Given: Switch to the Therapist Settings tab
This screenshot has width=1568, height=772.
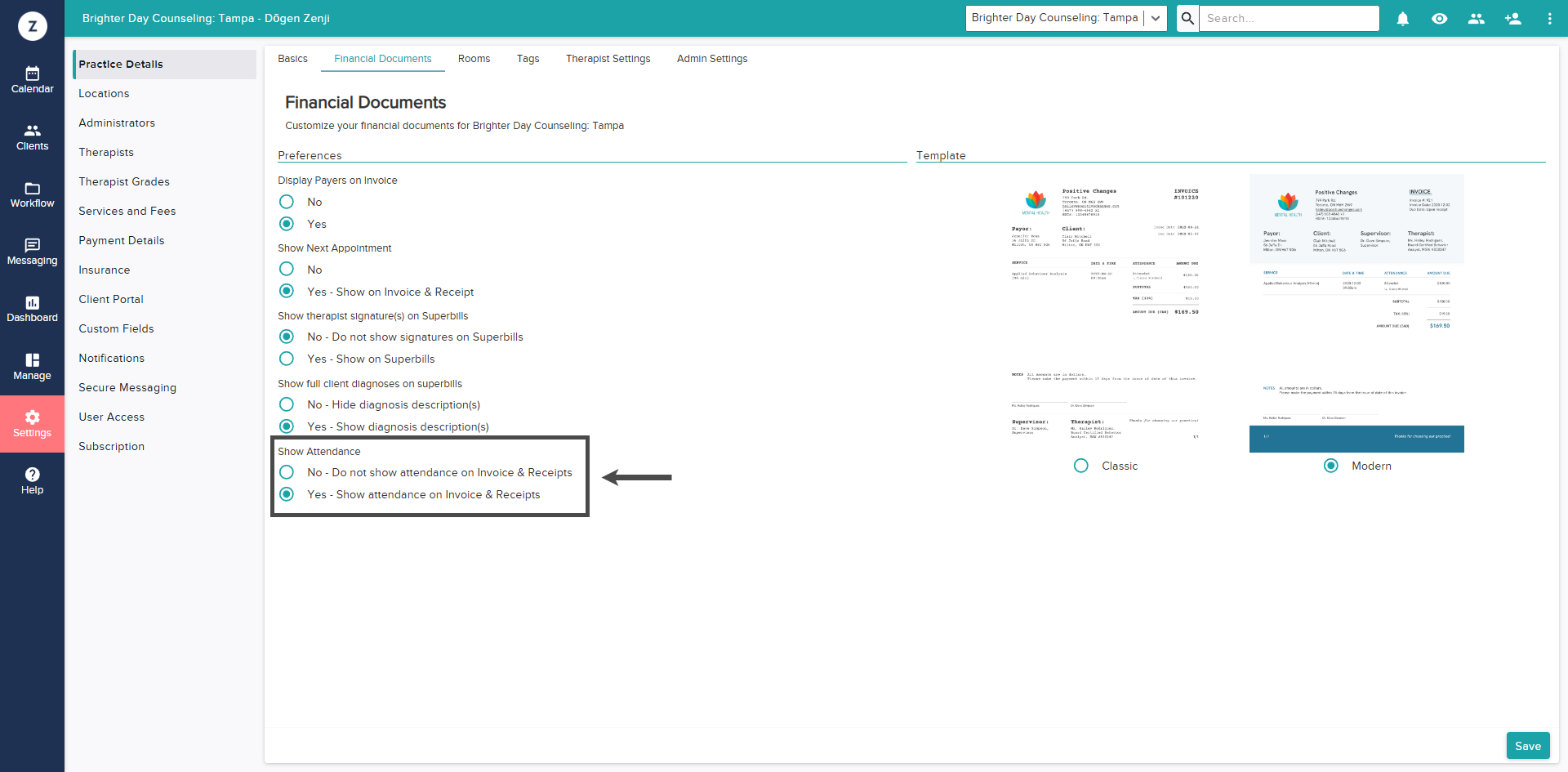Looking at the screenshot, I should point(608,59).
